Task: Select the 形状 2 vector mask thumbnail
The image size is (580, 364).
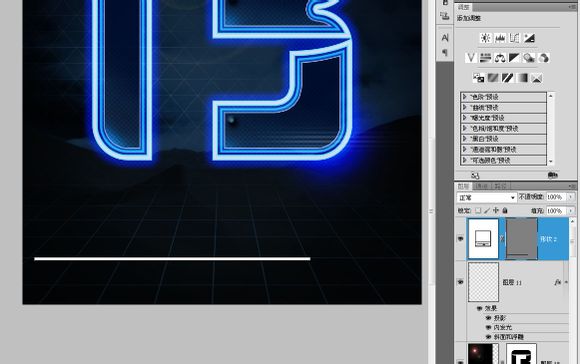Action: (522, 239)
